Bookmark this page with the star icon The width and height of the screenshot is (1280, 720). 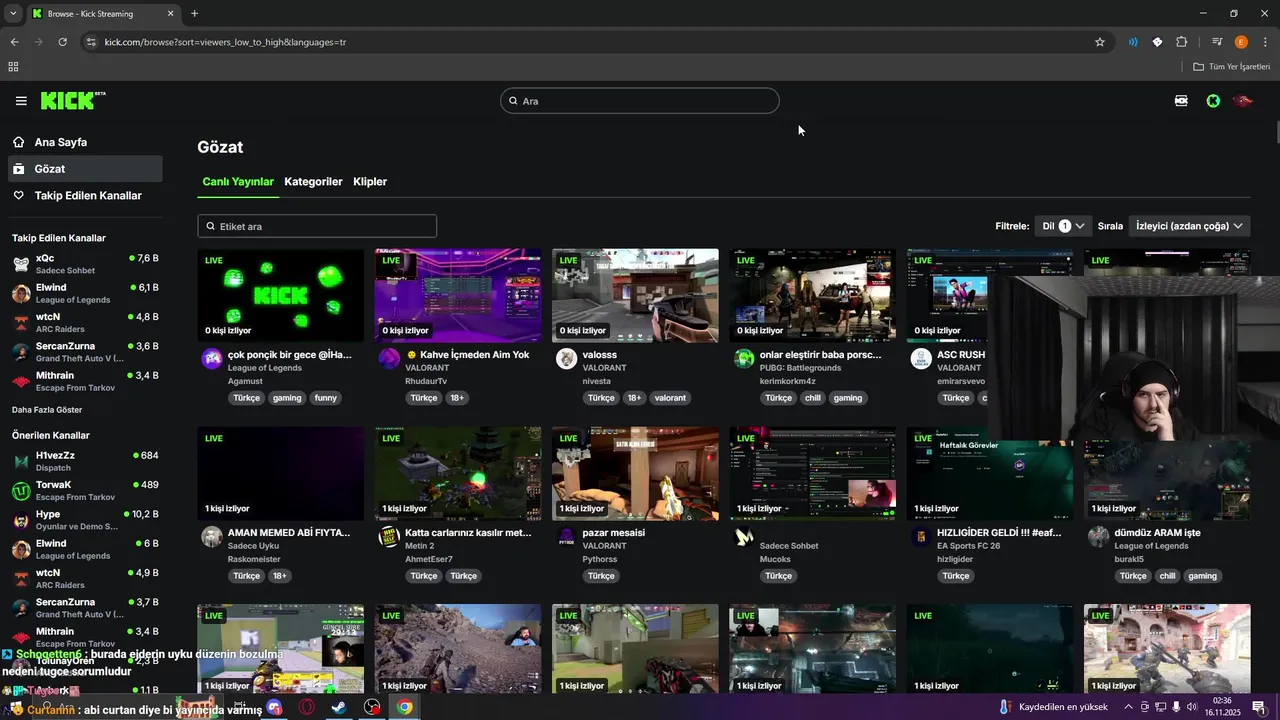(1100, 42)
